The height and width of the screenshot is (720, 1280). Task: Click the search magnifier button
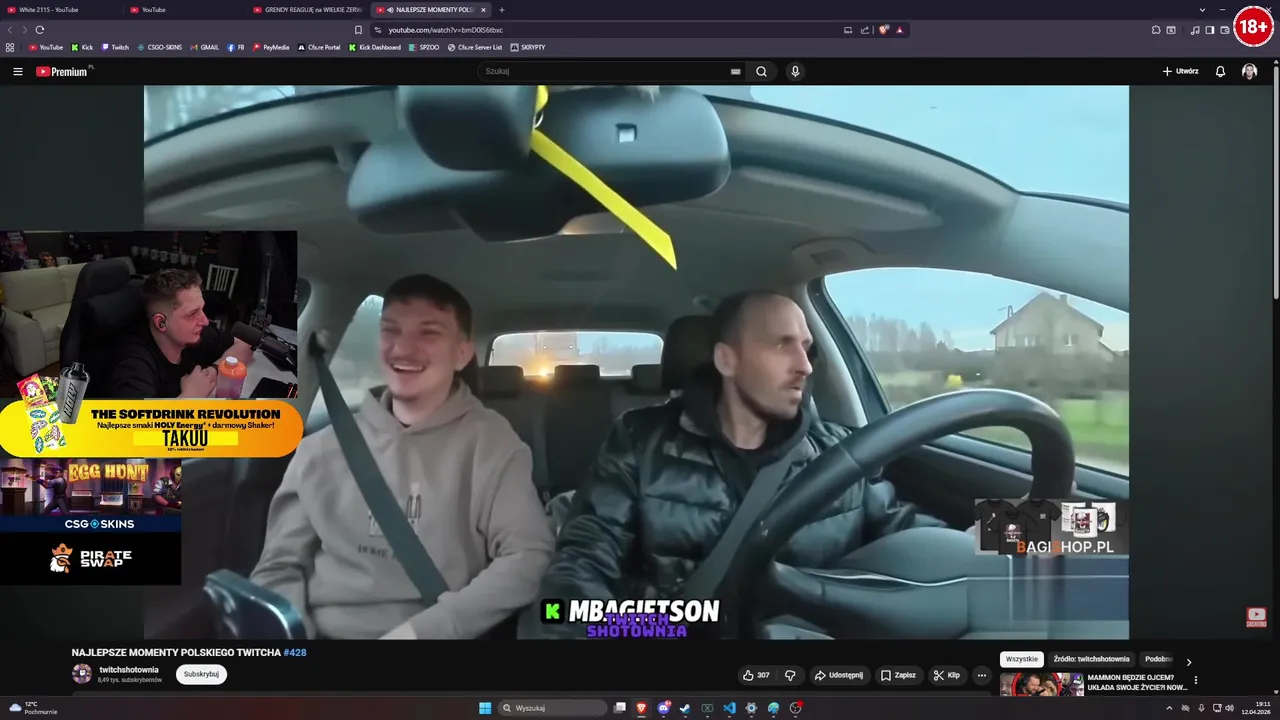tap(761, 71)
